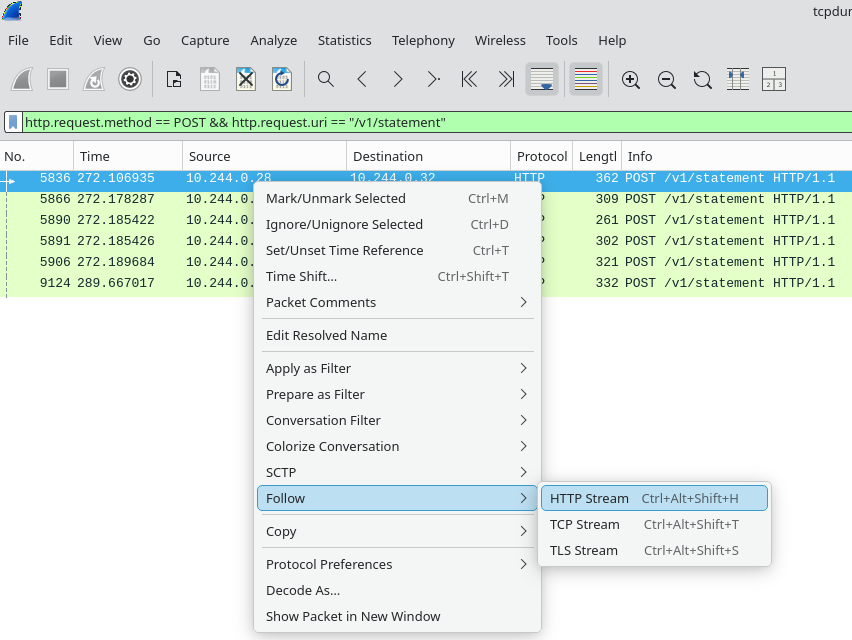Click the find packet magnifier icon
The height and width of the screenshot is (640, 852).
tap(325, 79)
